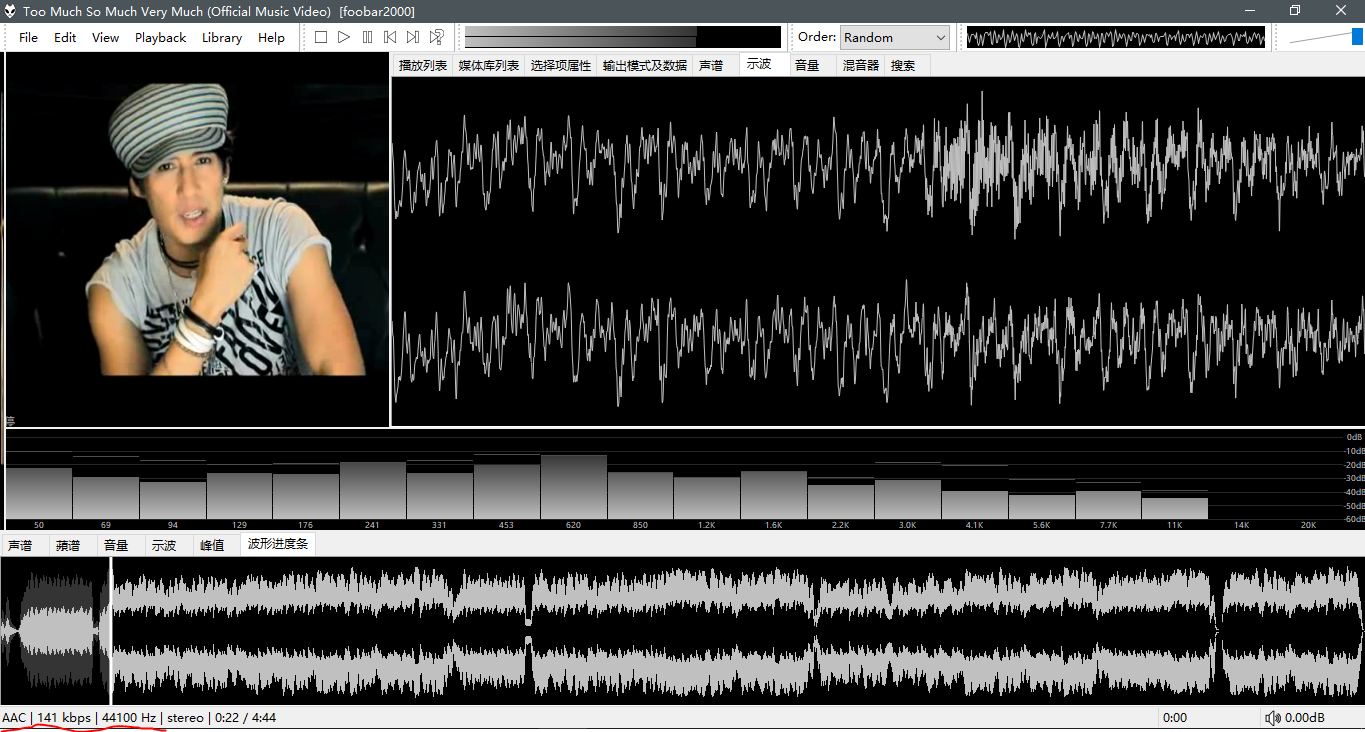This screenshot has height=732, width=1365.
Task: Select the 输出模式及数据 tab
Action: (644, 65)
